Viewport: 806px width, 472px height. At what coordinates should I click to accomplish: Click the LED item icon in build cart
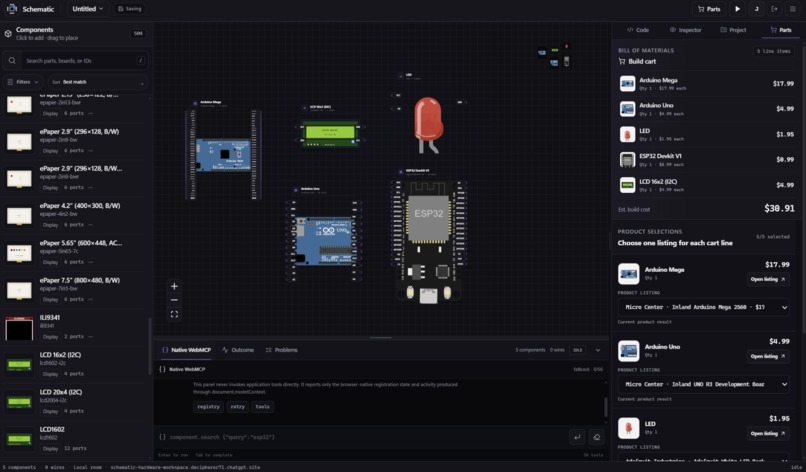[627, 134]
